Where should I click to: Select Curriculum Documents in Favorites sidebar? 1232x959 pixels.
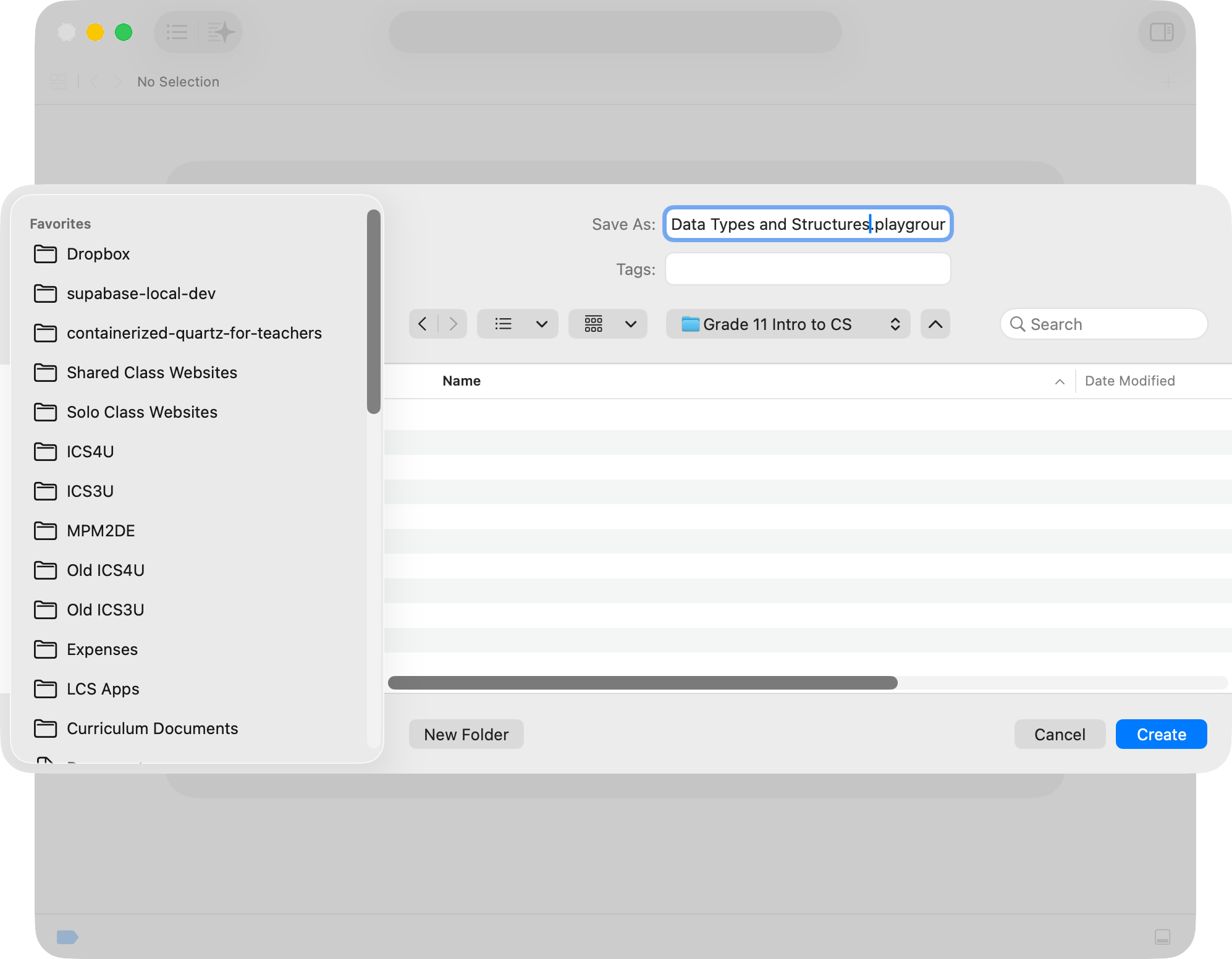tap(152, 729)
